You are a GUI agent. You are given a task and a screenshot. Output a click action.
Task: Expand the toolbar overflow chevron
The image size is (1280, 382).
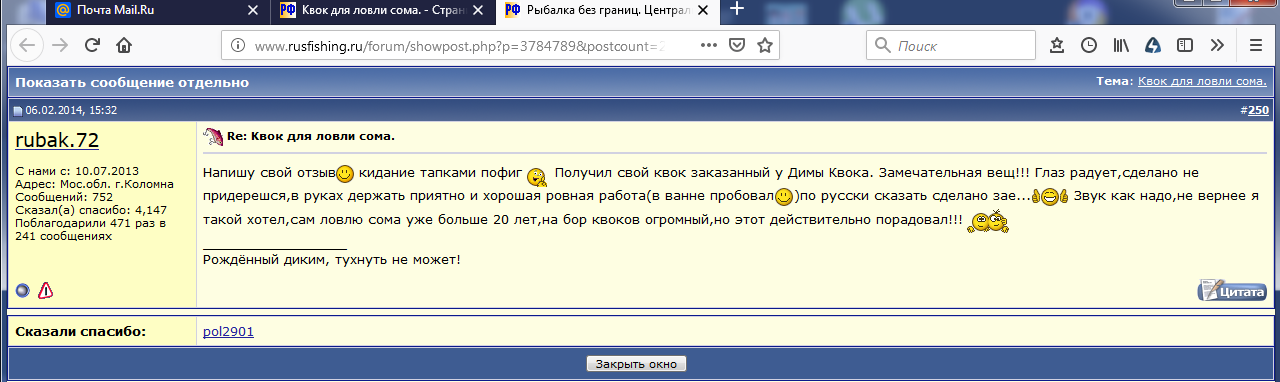[1217, 46]
